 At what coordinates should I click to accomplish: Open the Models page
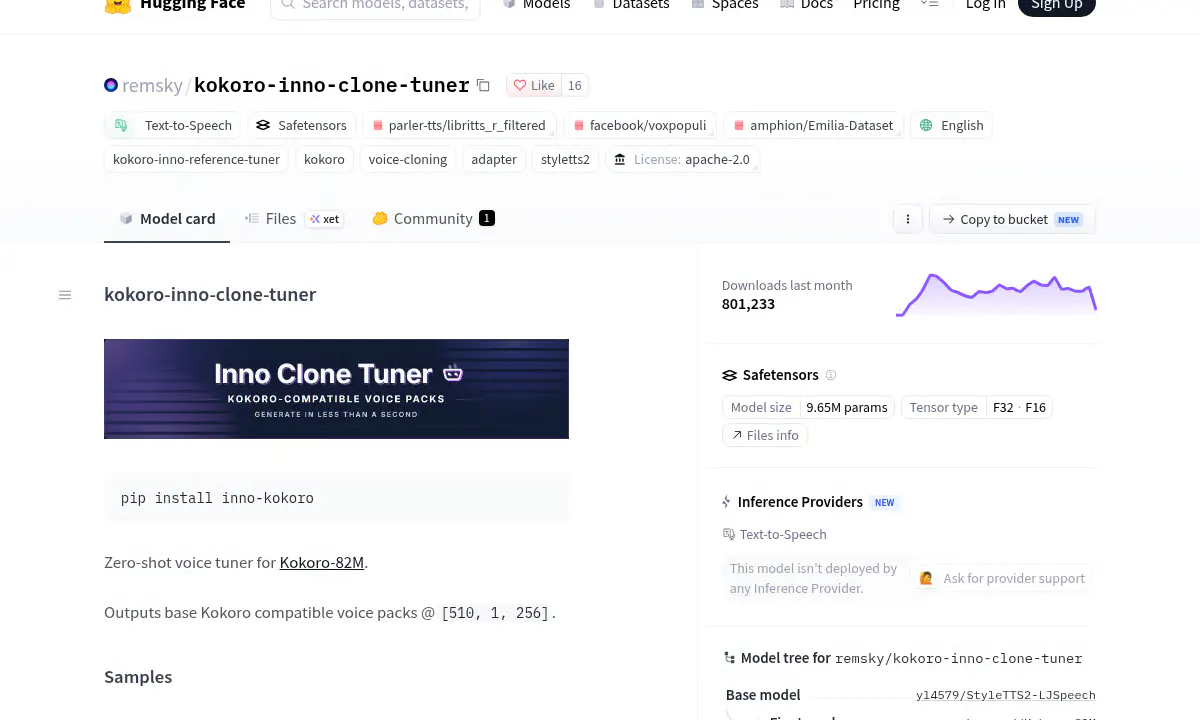536,5
